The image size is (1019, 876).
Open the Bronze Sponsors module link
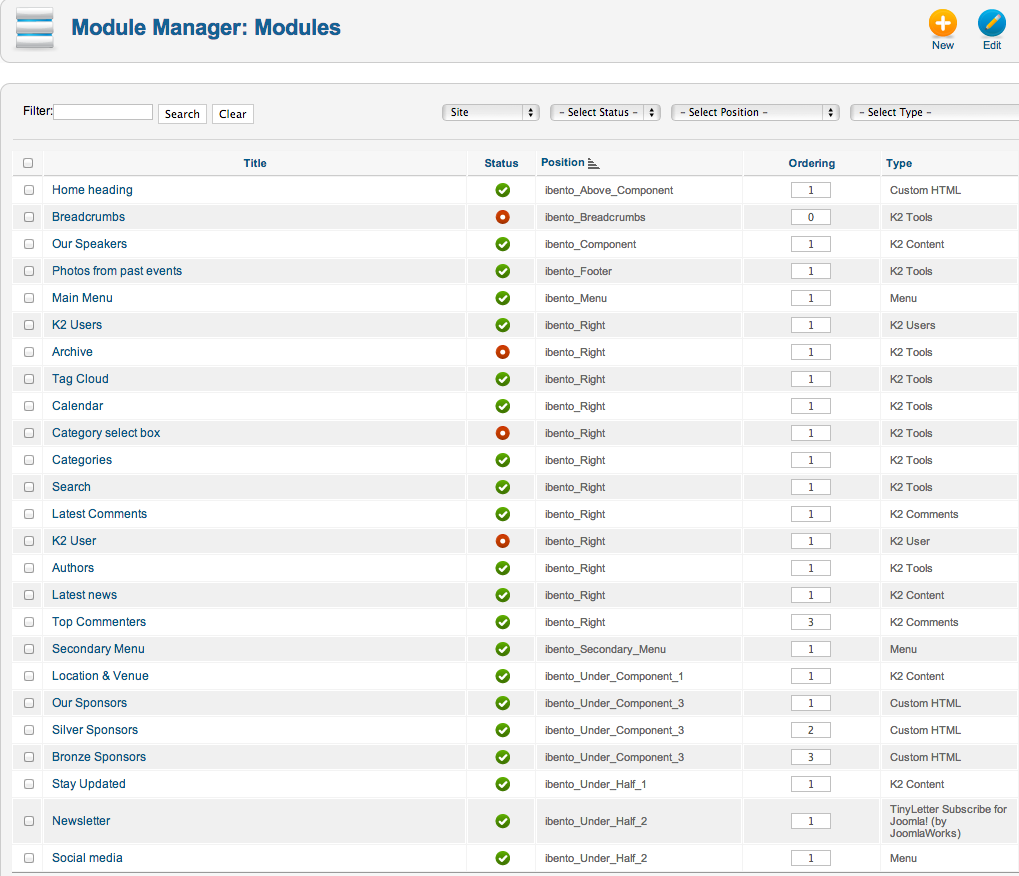tap(99, 757)
